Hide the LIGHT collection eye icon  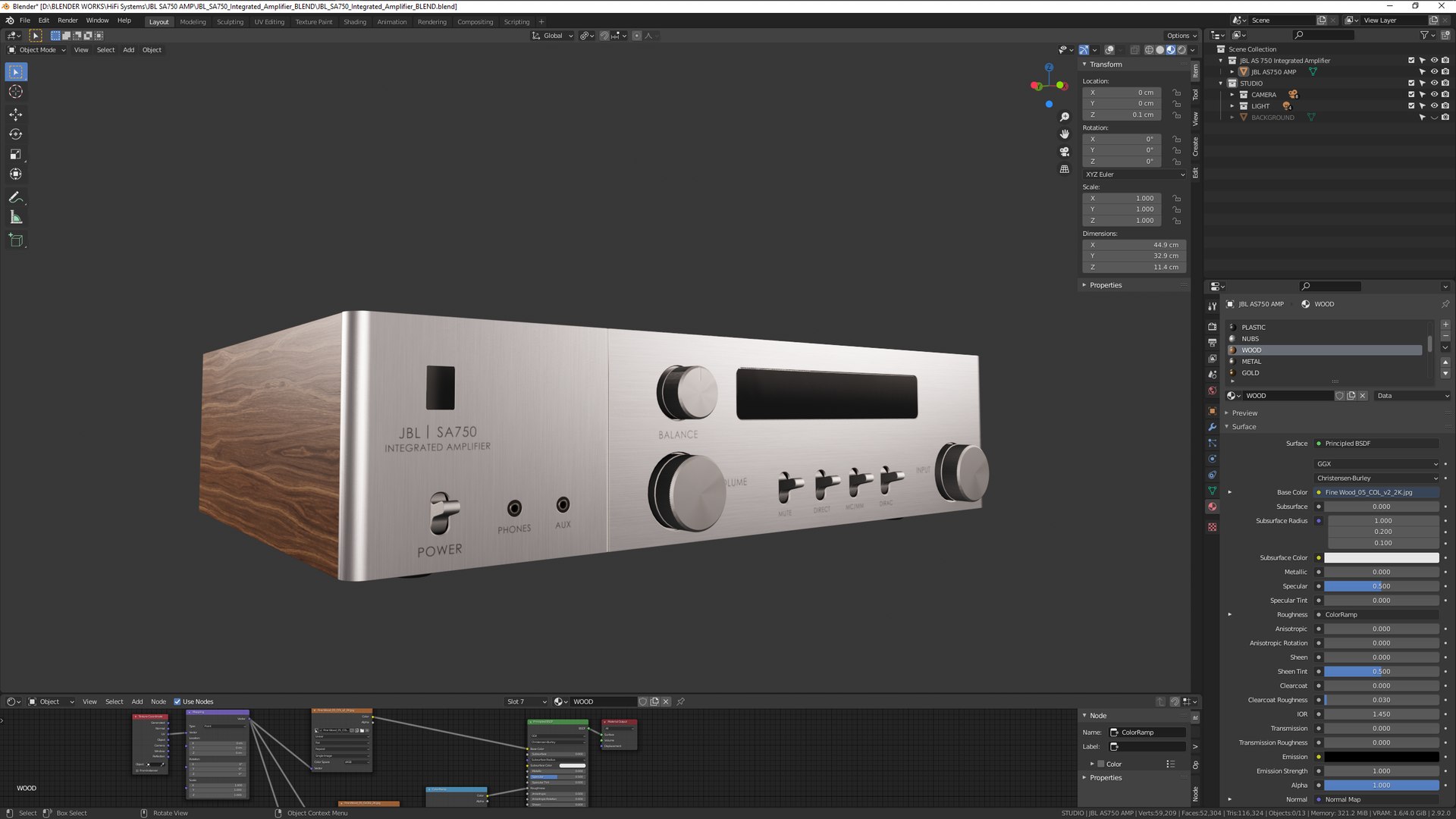1434,106
